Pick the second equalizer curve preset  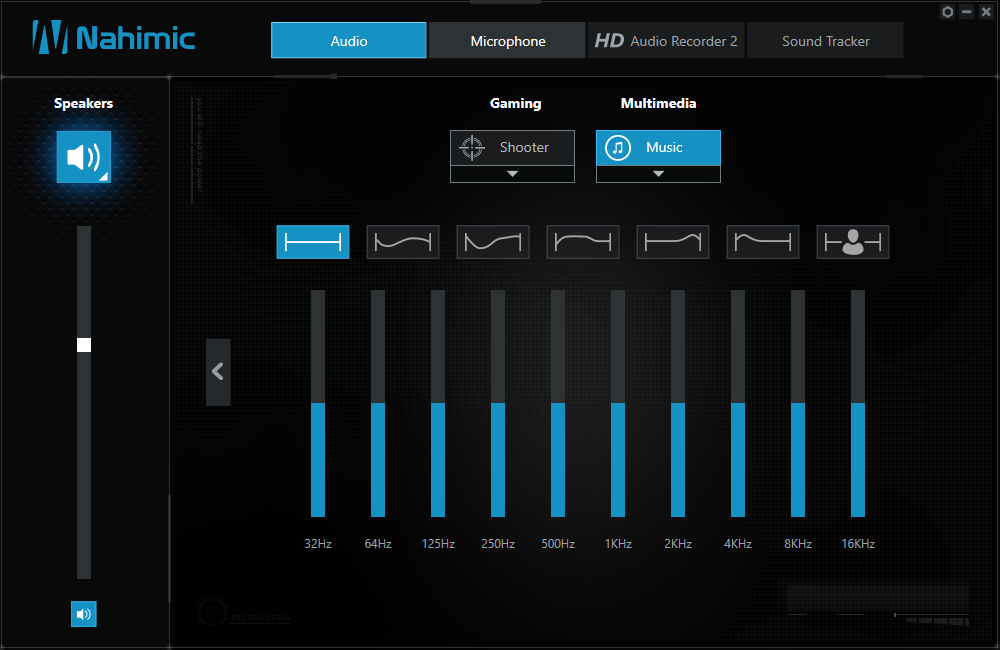403,242
